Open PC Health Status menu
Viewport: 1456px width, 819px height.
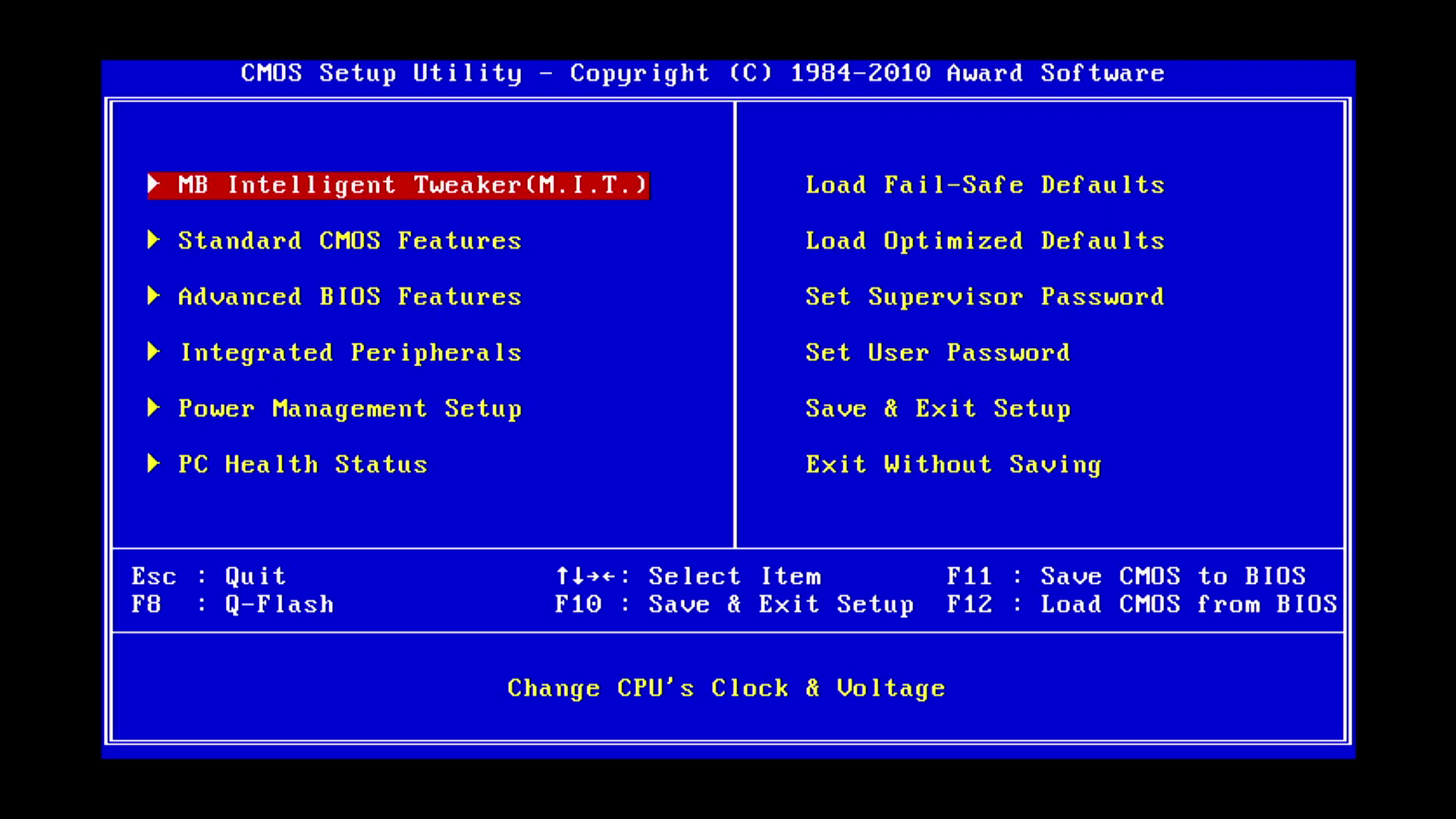click(x=303, y=464)
